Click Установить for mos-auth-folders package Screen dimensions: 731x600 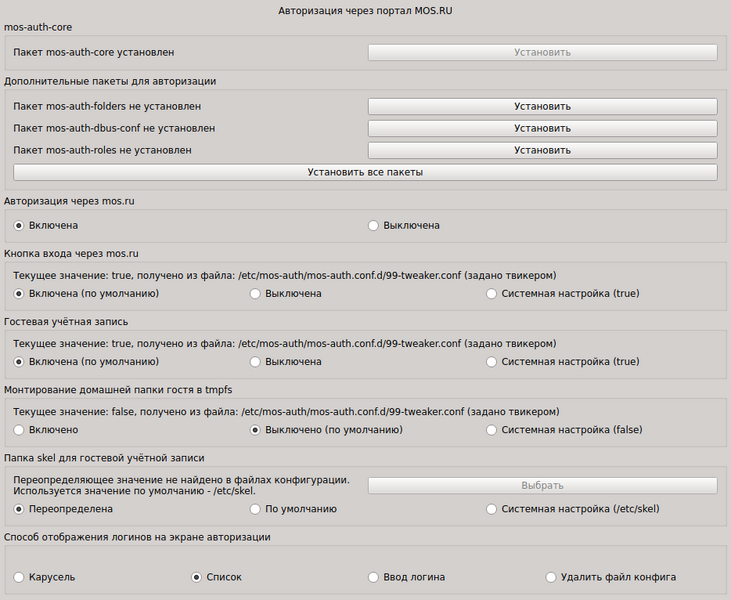point(542,106)
